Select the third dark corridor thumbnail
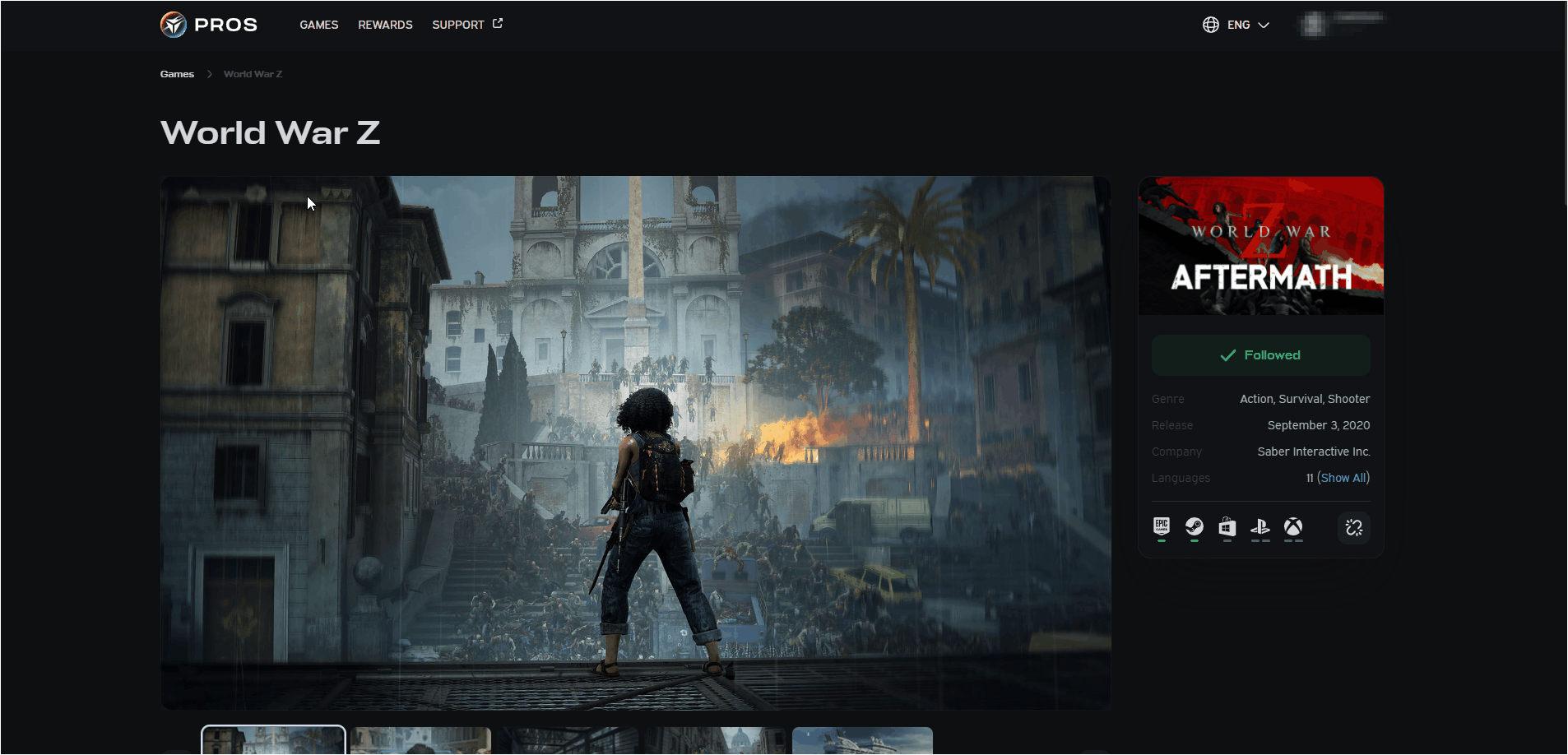 click(x=568, y=741)
